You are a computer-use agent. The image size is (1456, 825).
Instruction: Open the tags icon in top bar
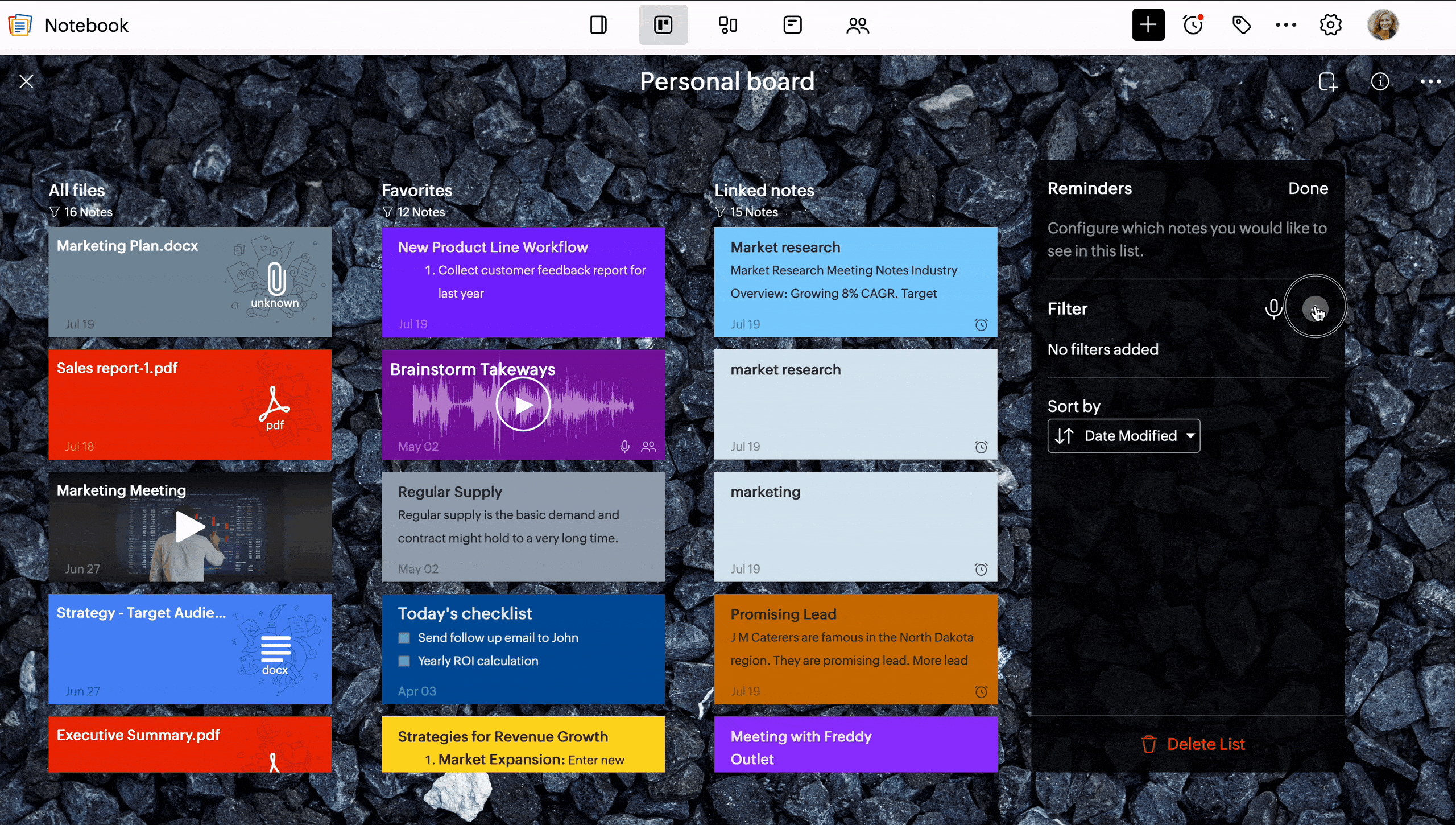tap(1241, 25)
